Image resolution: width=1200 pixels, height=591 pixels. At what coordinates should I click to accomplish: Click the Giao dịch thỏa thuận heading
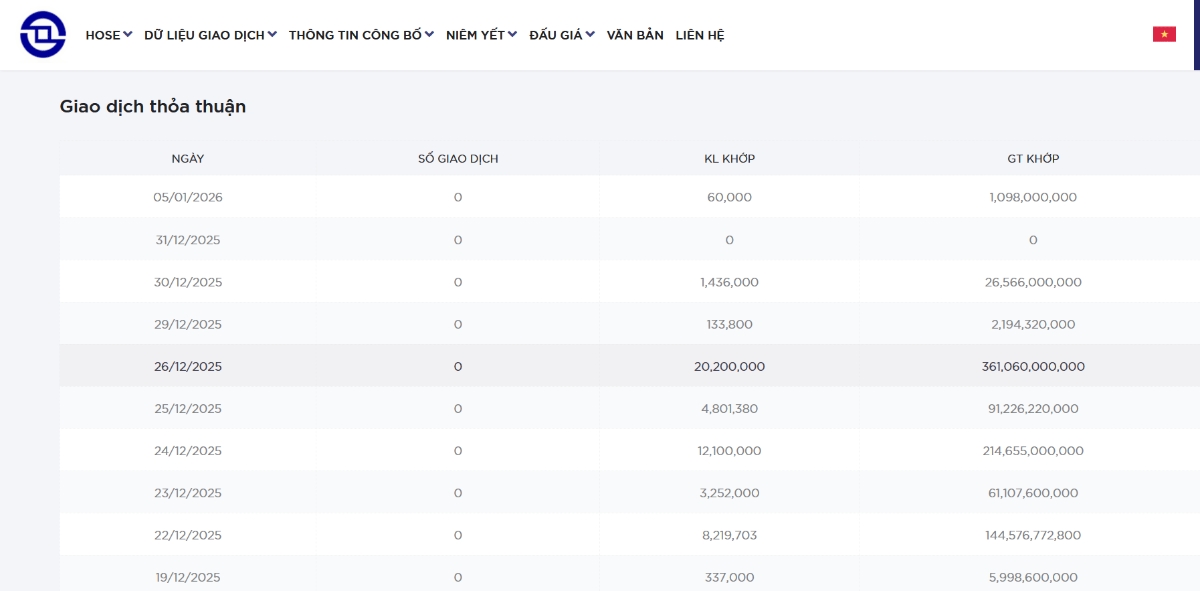tap(153, 106)
